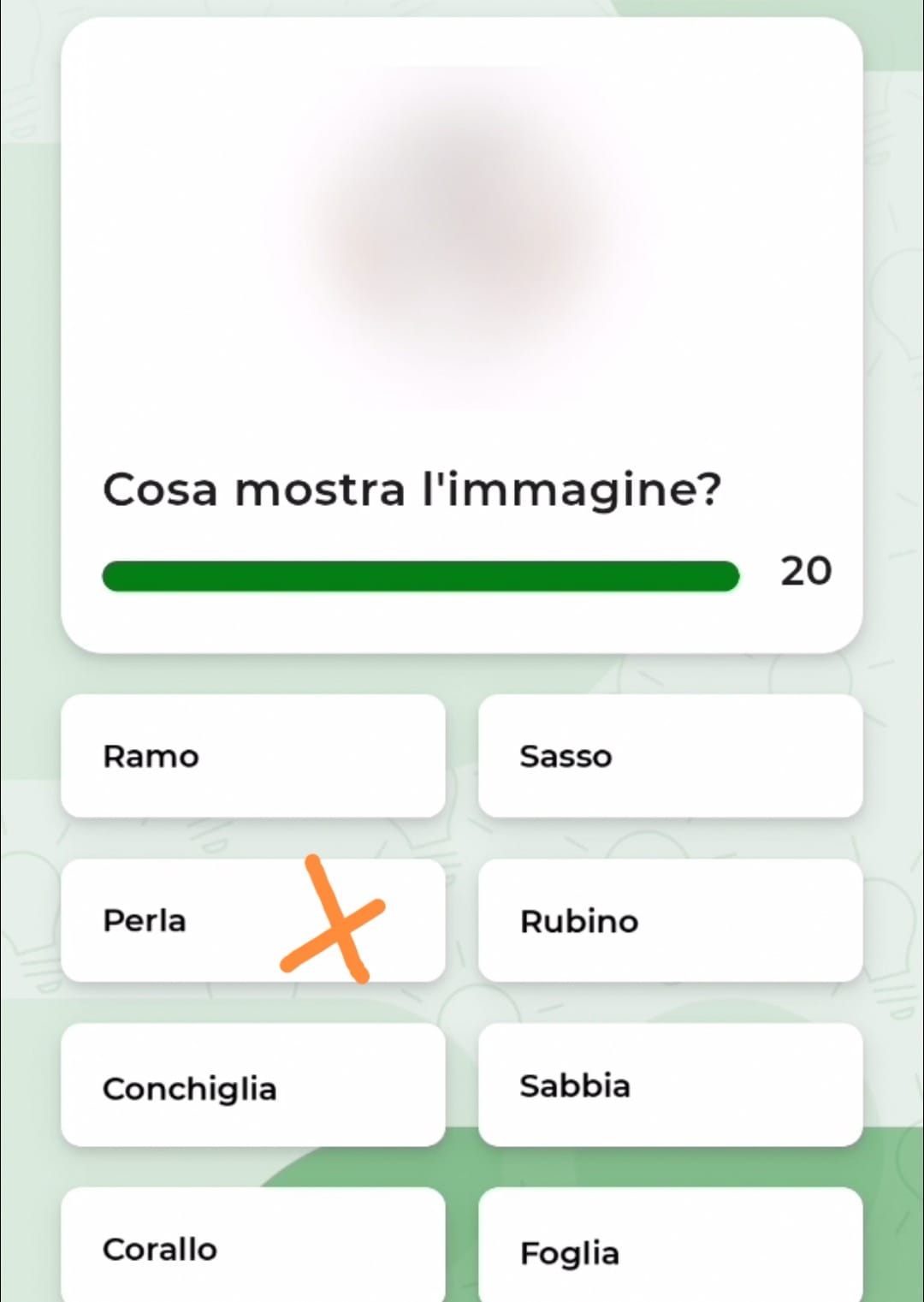Click the green countdown progress bar
The height and width of the screenshot is (1302, 924).
pyautogui.click(x=420, y=576)
